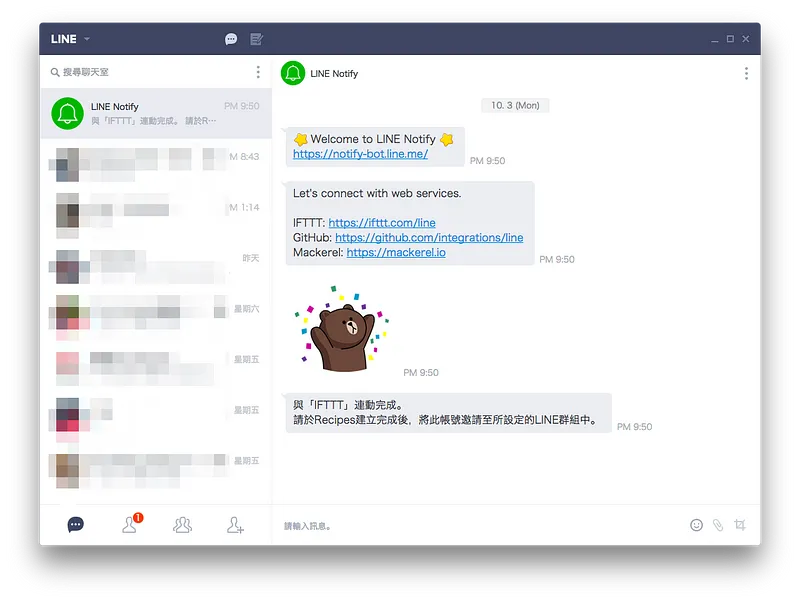Maximize the LINE window
Viewport: 800px width, 602px height.
730,39
